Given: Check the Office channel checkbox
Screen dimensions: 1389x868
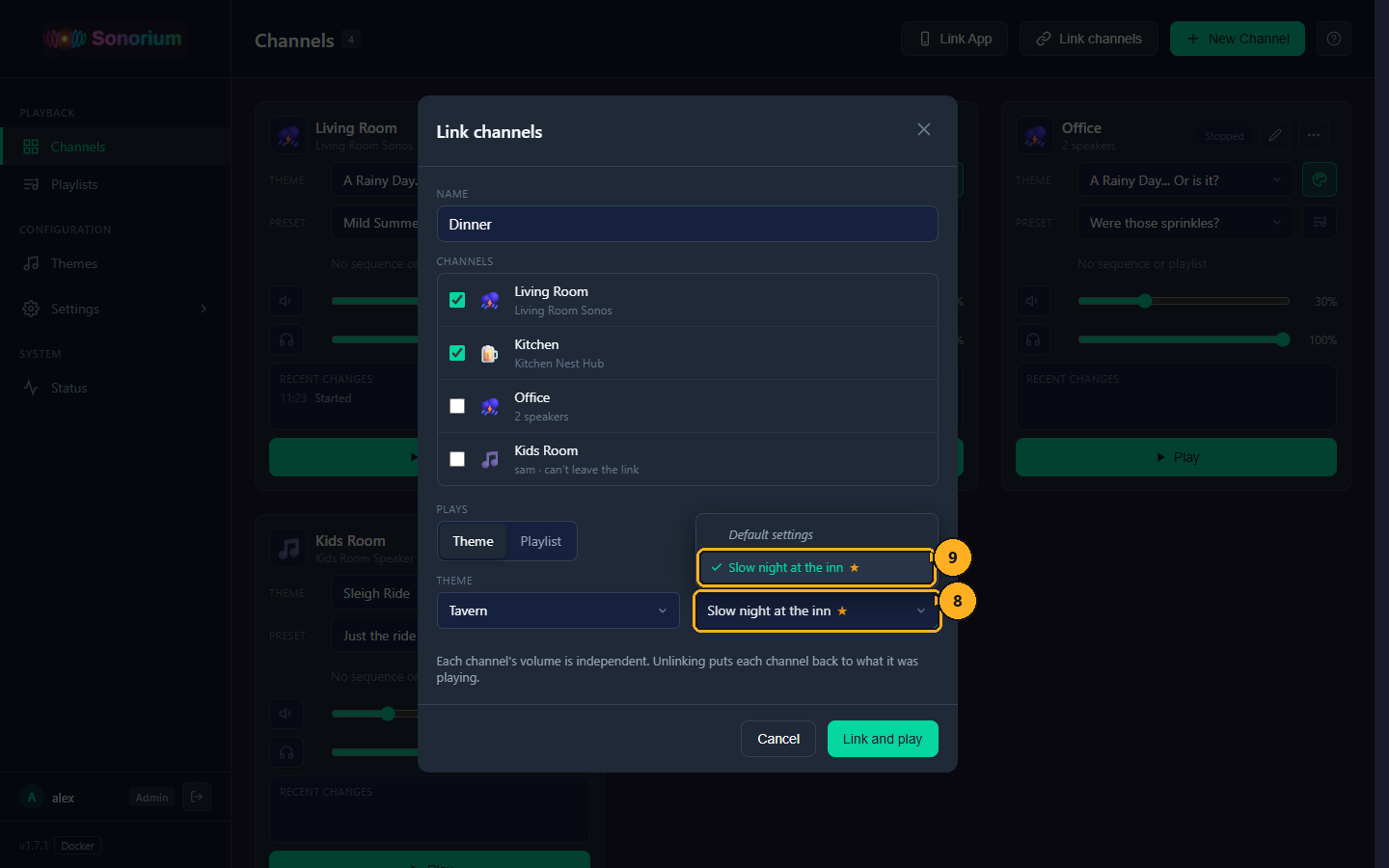Looking at the screenshot, I should (457, 406).
